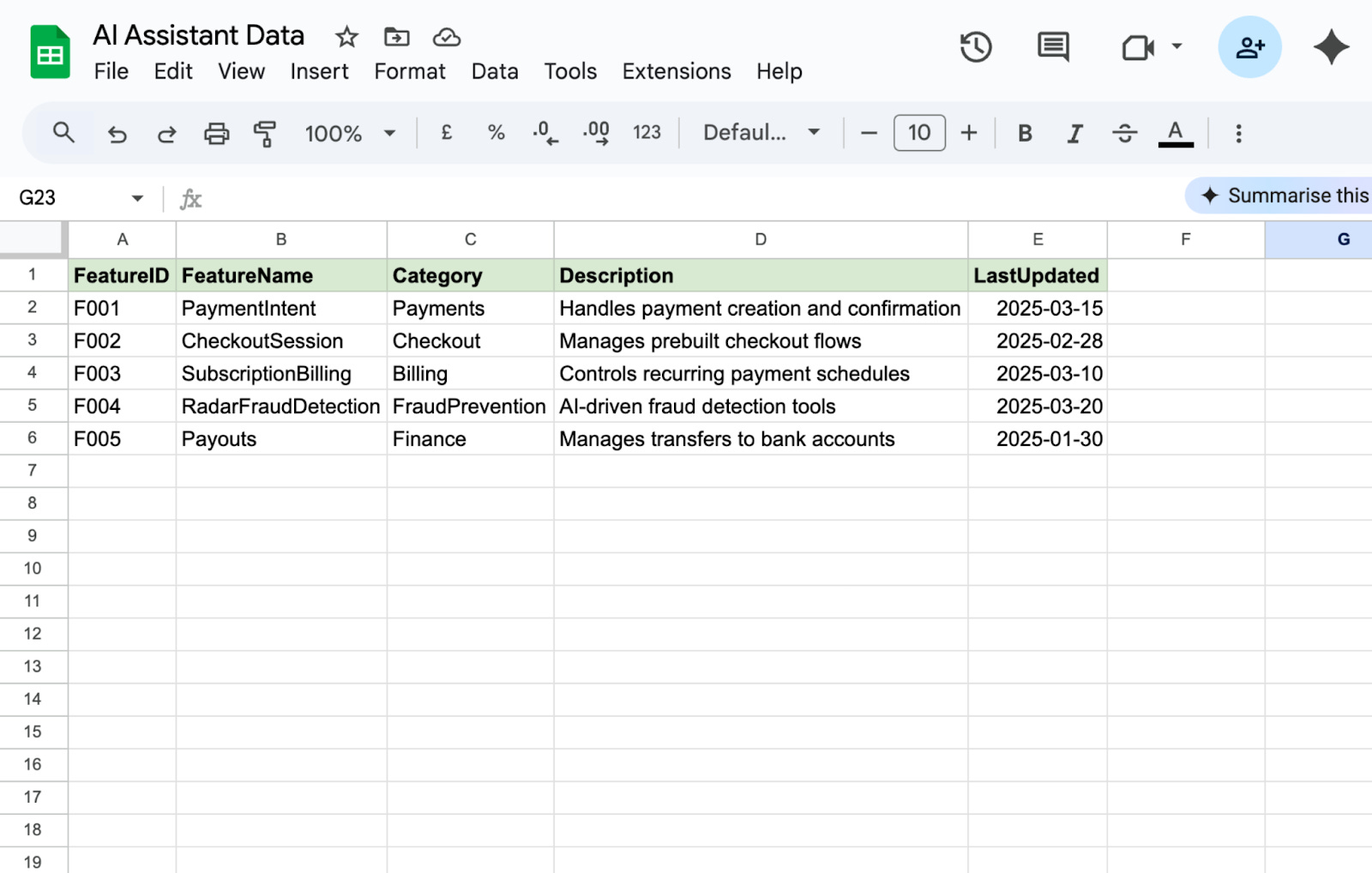Select cell containing 2025-01-30

pyautogui.click(x=1038, y=438)
